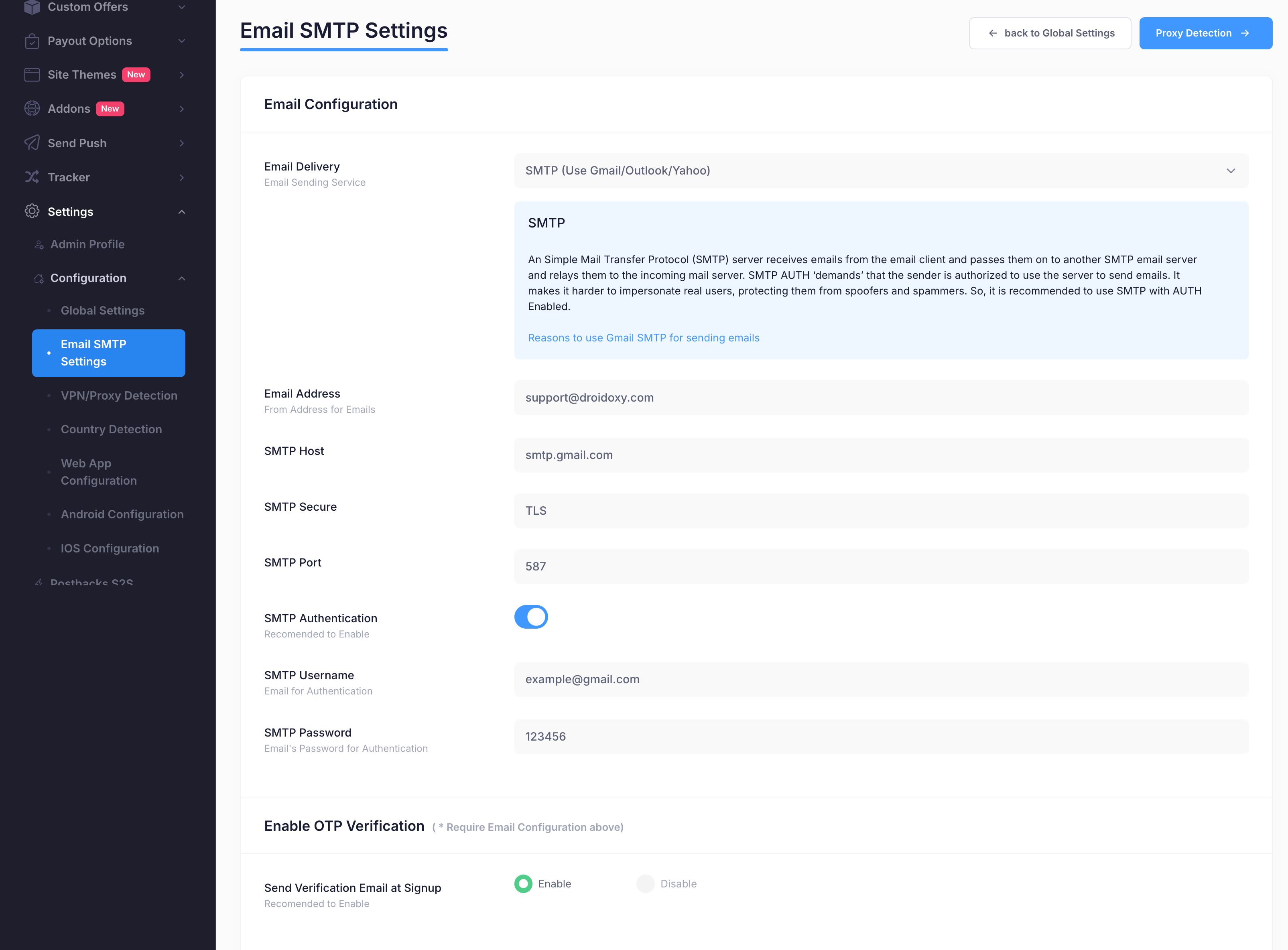The width and height of the screenshot is (1288, 950).
Task: Click into the SMTP Host field
Action: 881,455
